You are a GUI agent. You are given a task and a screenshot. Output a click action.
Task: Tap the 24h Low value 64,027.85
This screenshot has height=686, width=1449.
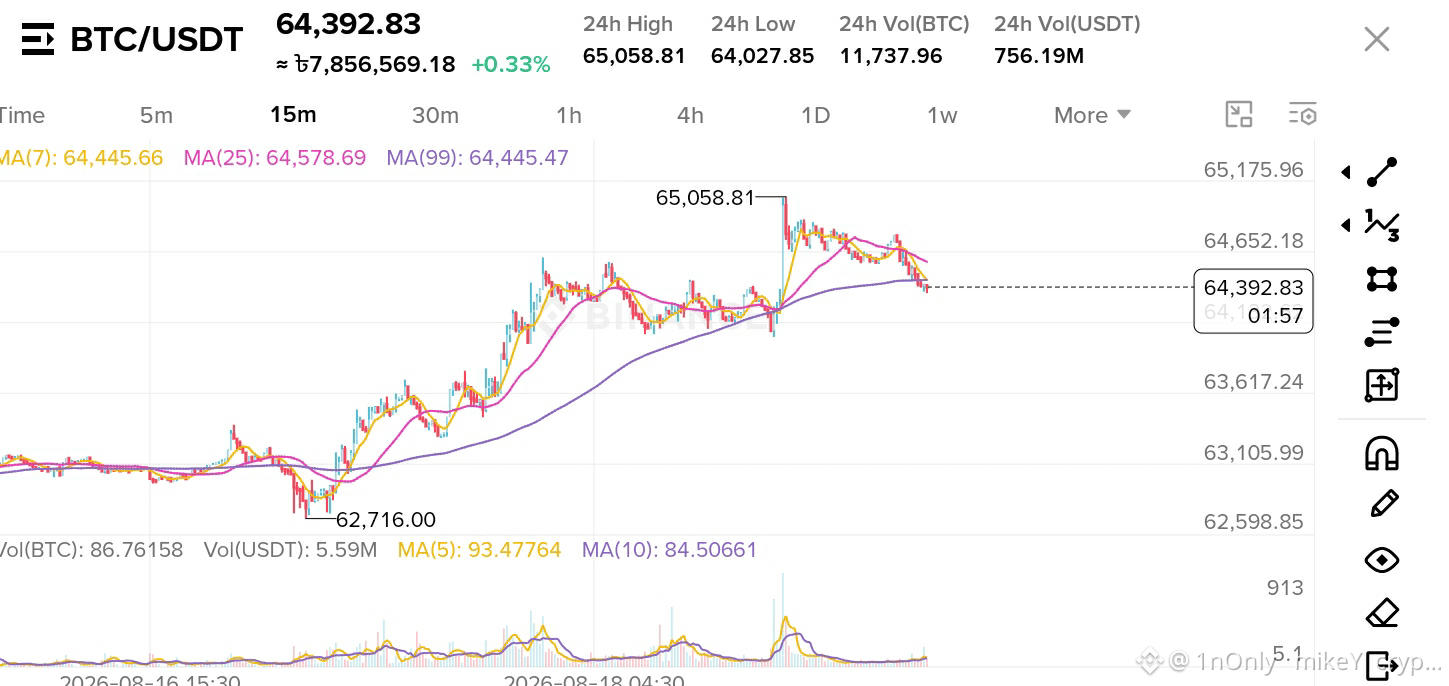coord(762,56)
